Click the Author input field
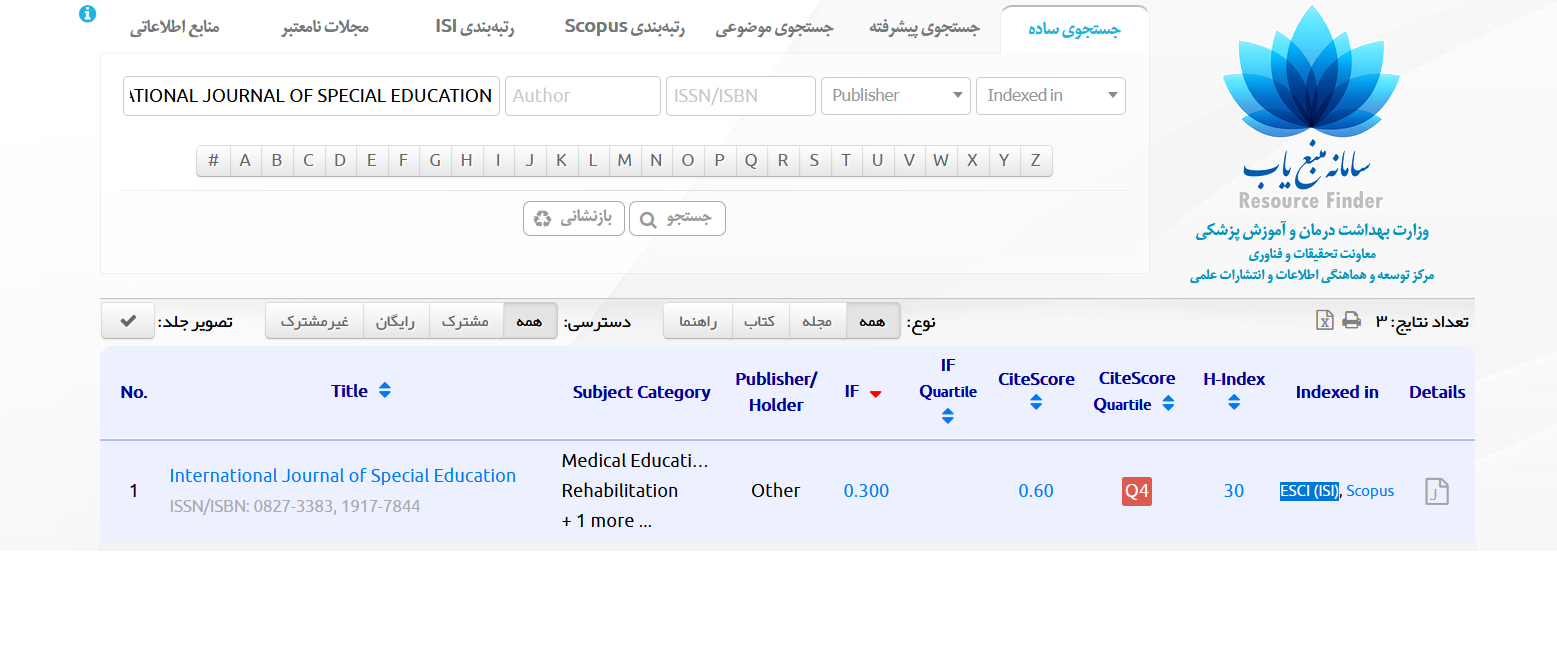Image resolution: width=1557 pixels, height=648 pixels. (x=583, y=96)
